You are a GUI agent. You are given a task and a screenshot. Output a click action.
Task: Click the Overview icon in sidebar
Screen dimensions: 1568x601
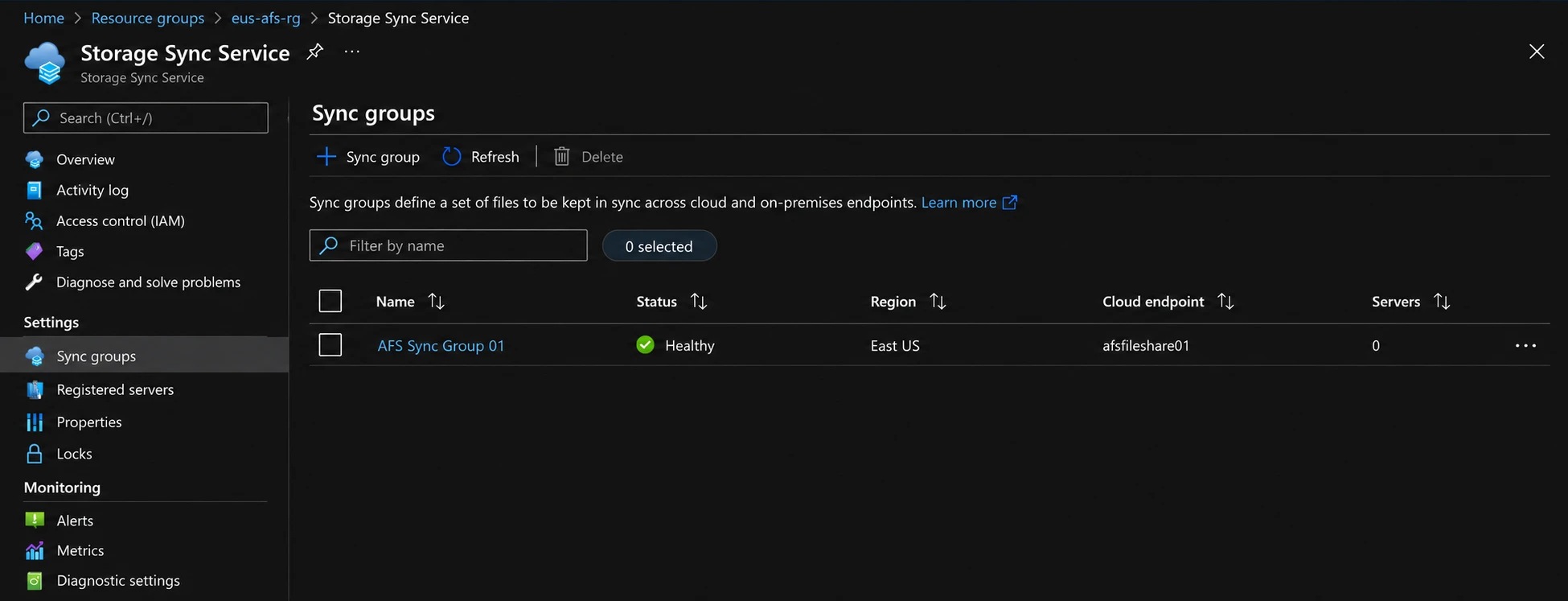click(x=35, y=159)
